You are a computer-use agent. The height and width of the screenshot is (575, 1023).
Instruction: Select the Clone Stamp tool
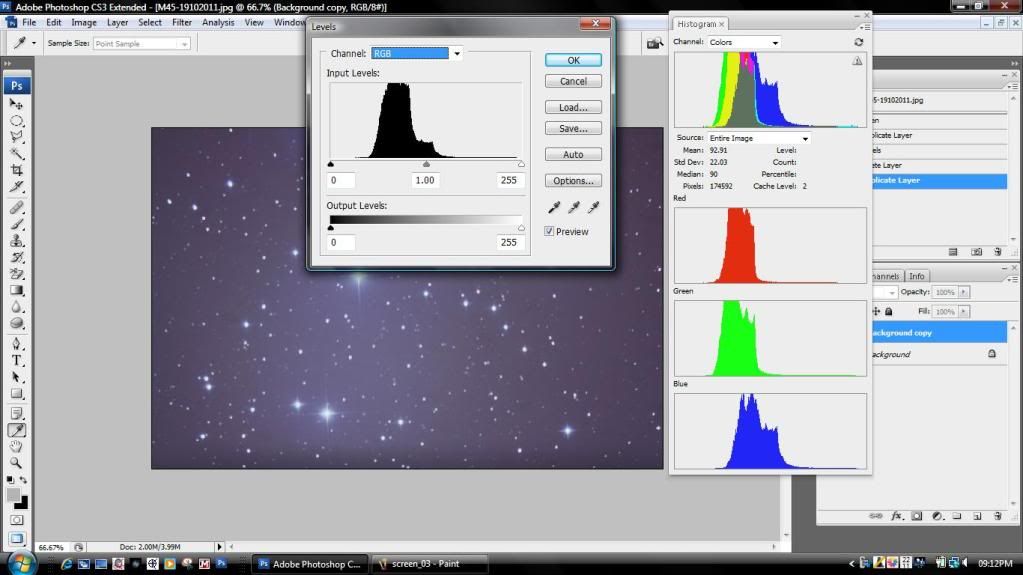16,241
